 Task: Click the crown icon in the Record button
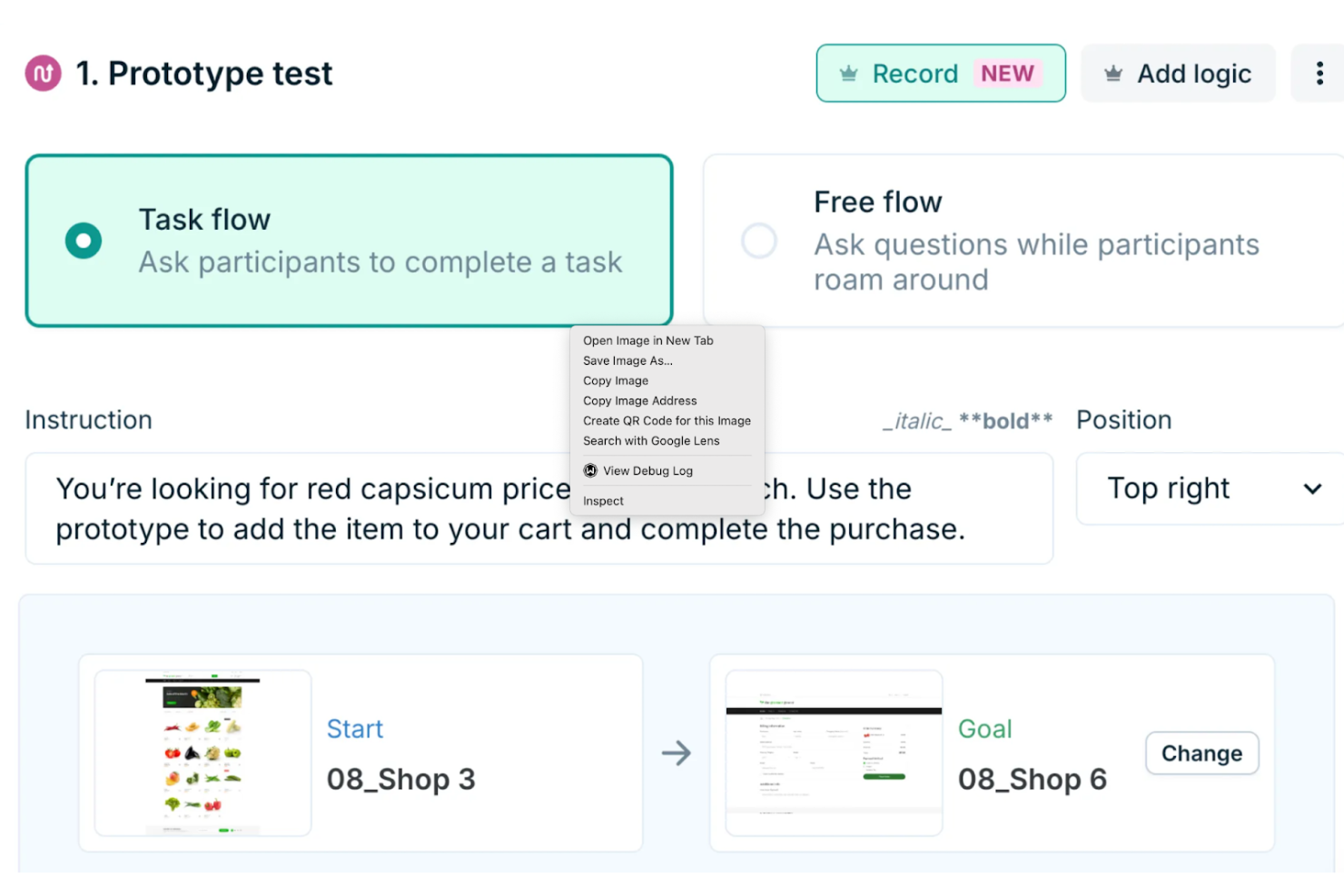(x=848, y=74)
